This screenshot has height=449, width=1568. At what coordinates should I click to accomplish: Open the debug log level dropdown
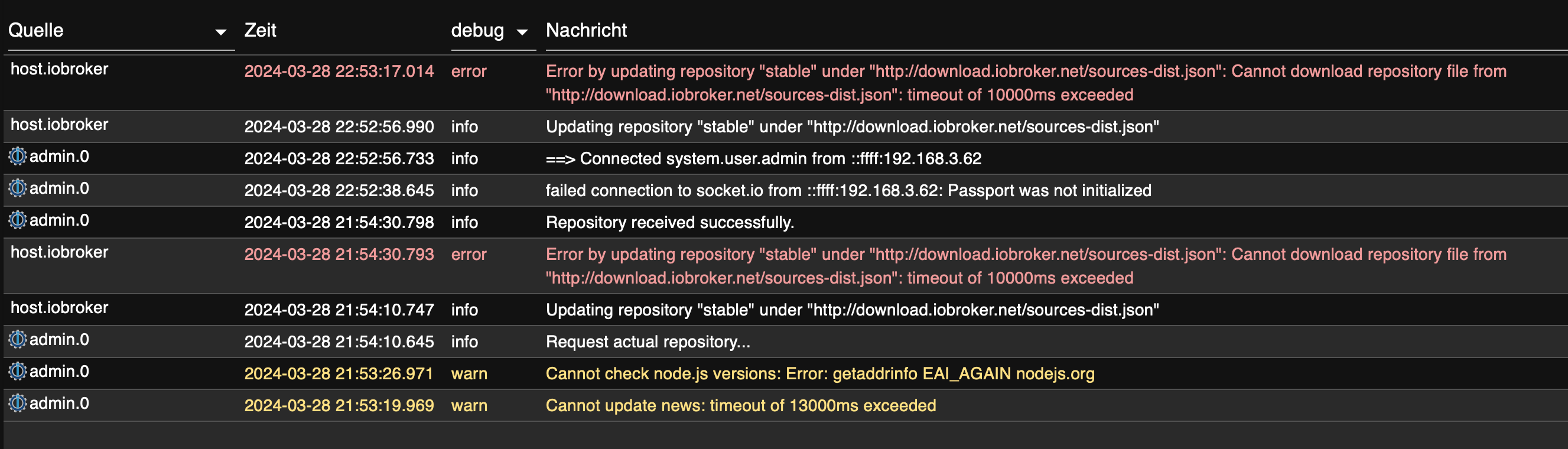point(521,32)
